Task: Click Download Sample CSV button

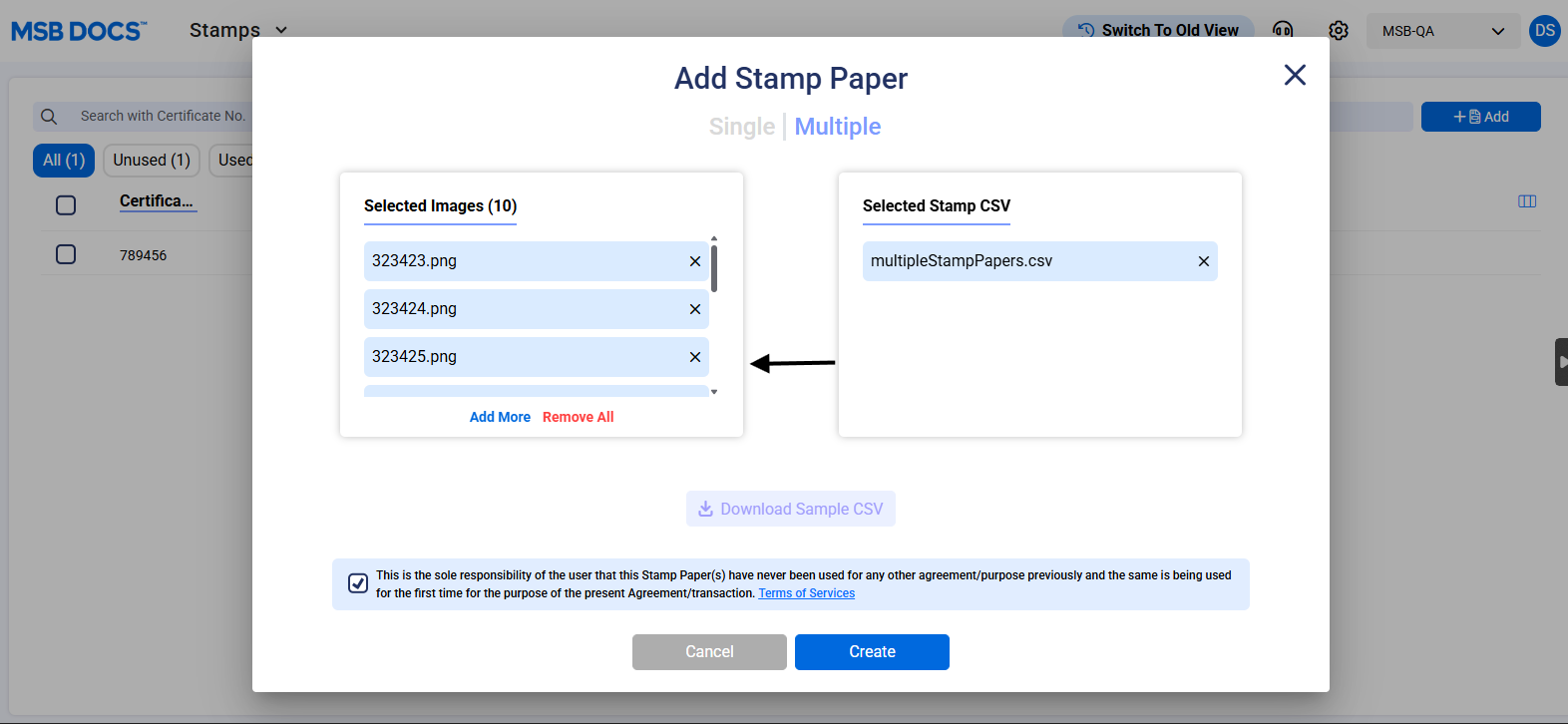Action: [x=791, y=509]
